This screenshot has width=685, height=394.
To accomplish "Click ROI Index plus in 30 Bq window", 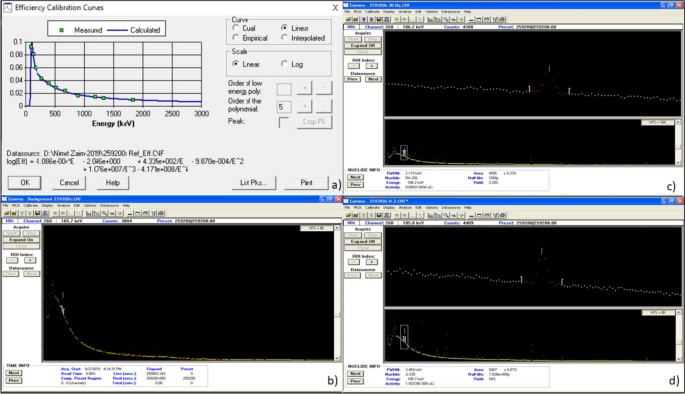I will point(372,66).
